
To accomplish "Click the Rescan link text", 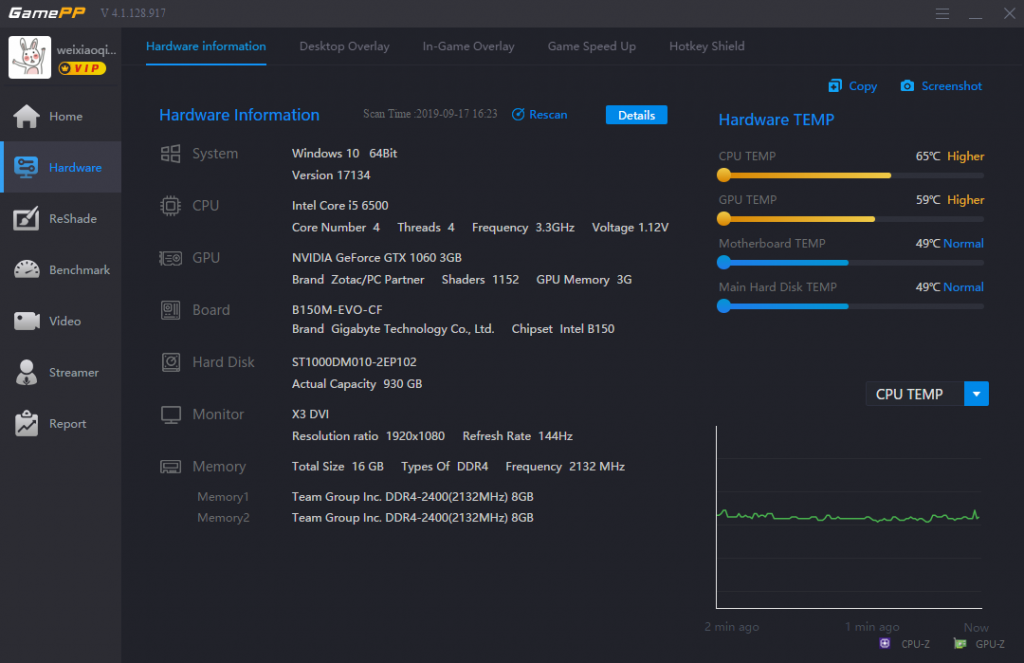I will (x=548, y=114).
